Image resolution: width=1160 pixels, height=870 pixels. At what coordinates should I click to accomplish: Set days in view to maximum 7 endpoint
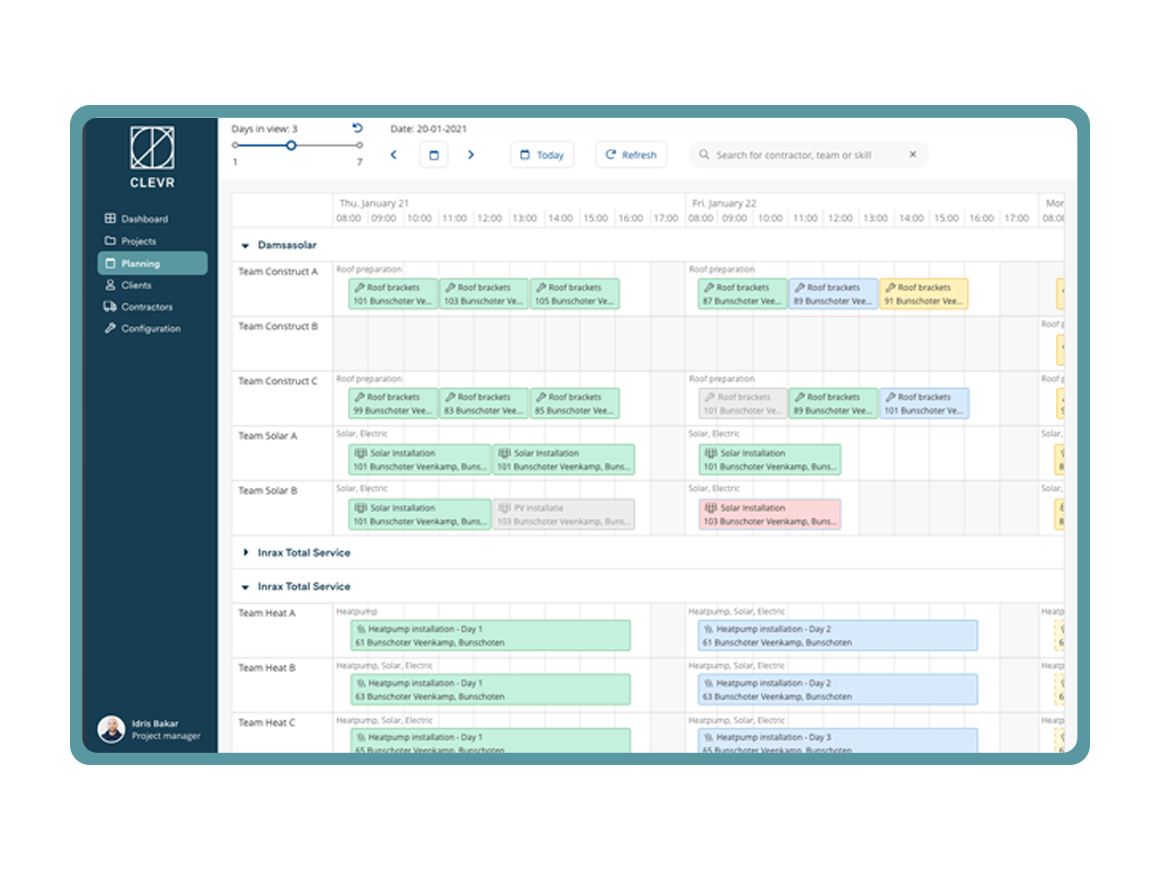pyautogui.click(x=360, y=146)
